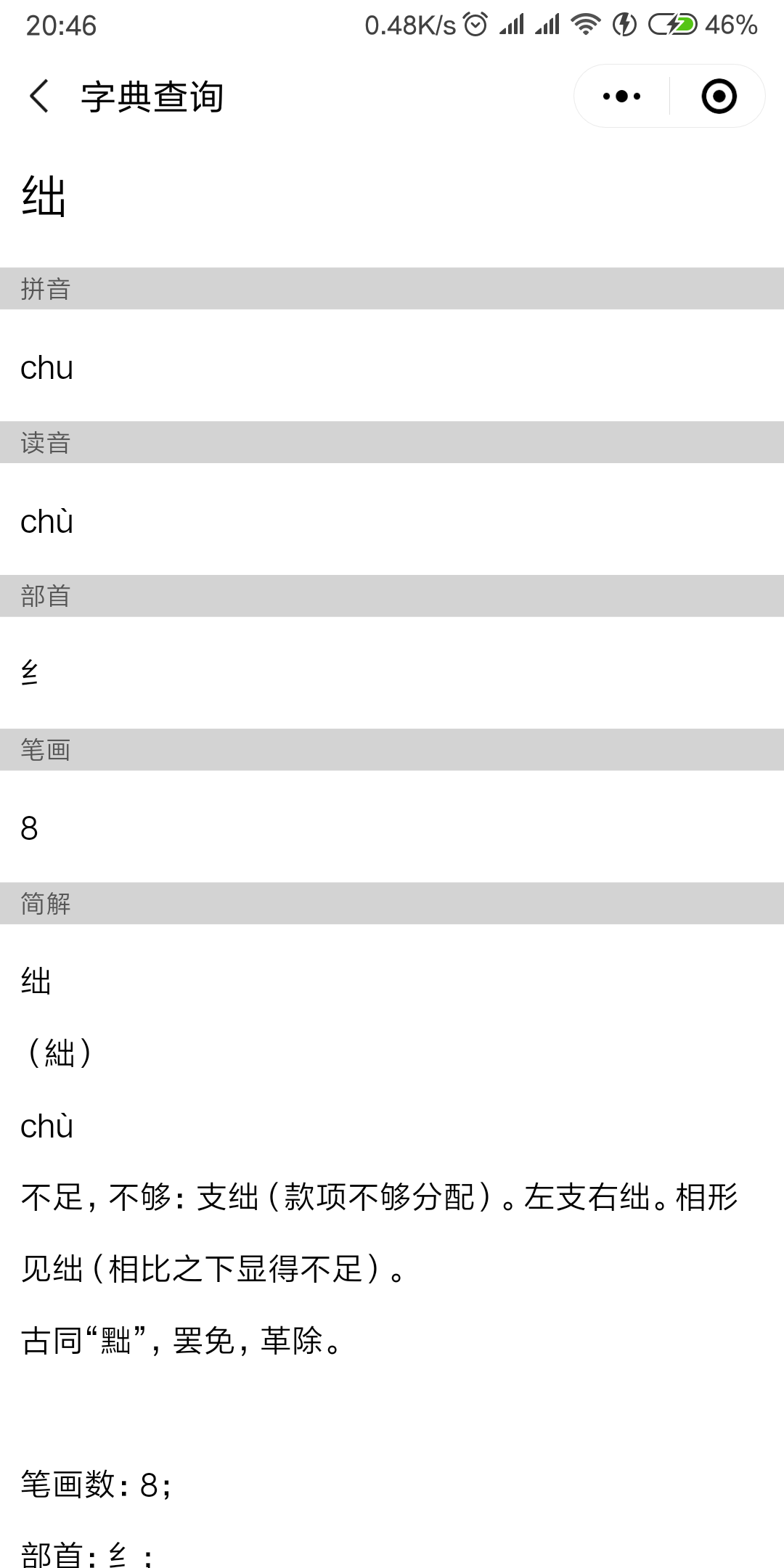Select the 字典查询 page title
The height and width of the screenshot is (1568, 784).
[152, 97]
